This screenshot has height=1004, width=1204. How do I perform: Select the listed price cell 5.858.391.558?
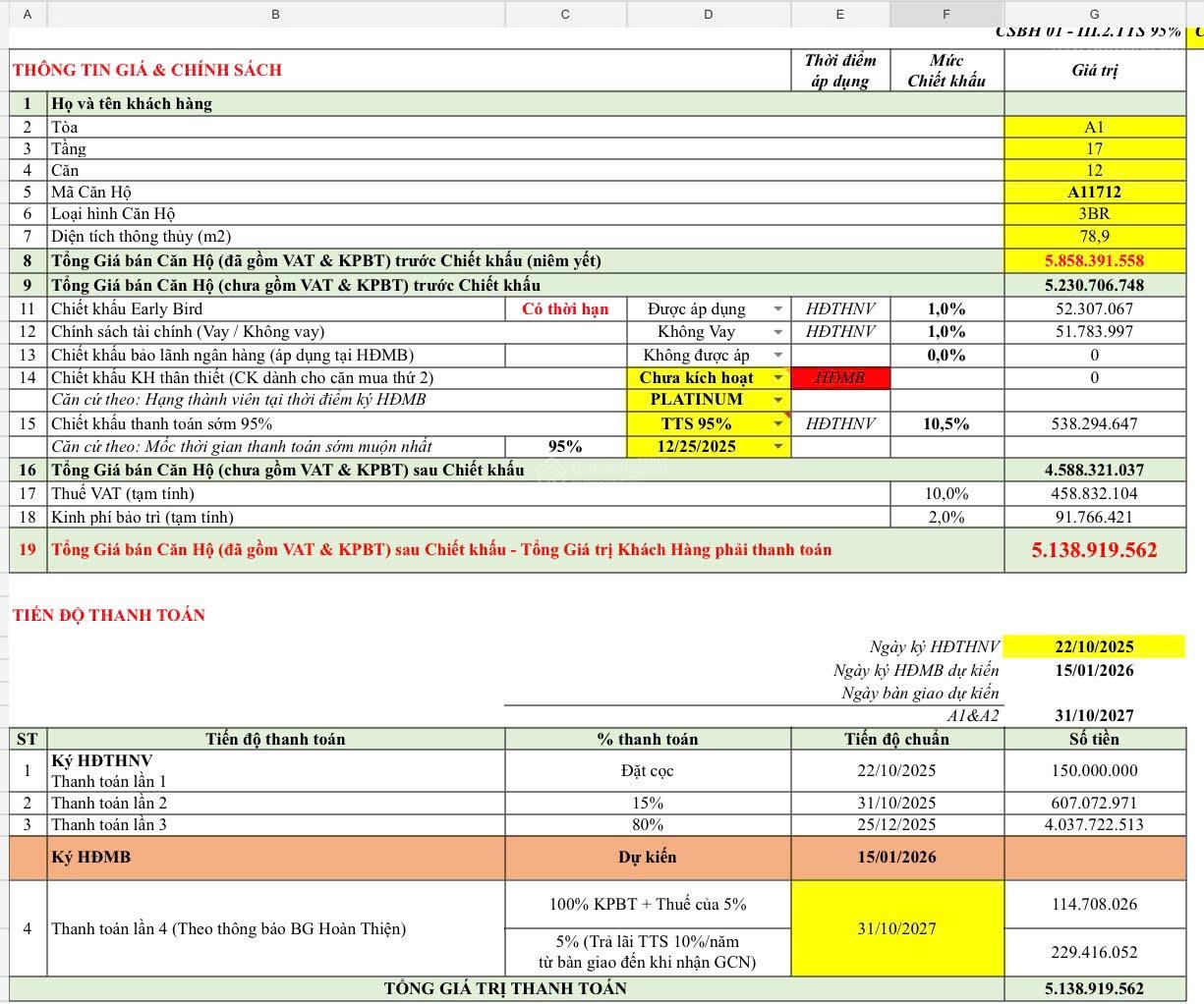[x=1094, y=261]
